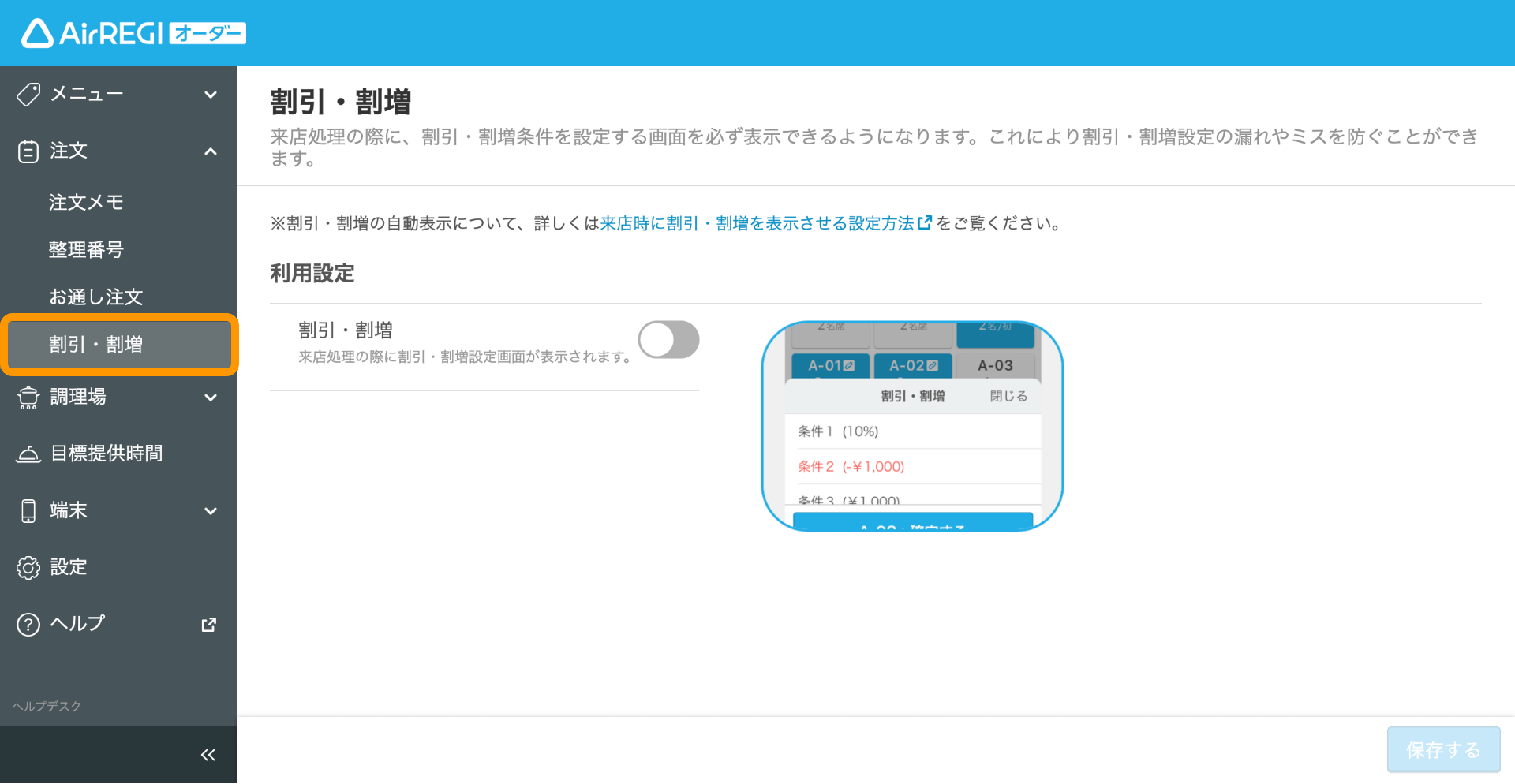Collapse the 注文 section chevron

point(211,151)
